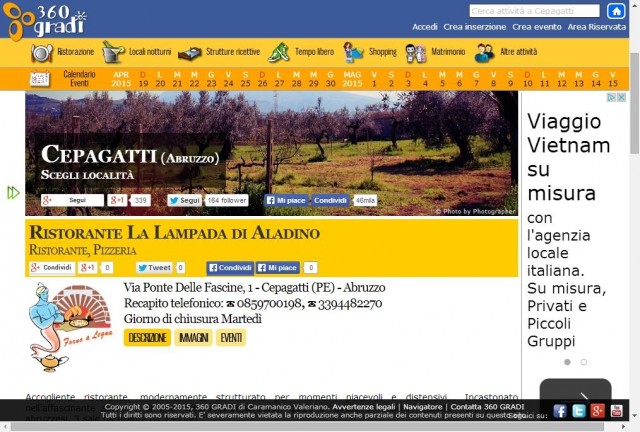Select the first ad carousel dot
This screenshot has width=640, height=432.
[x=567, y=362]
